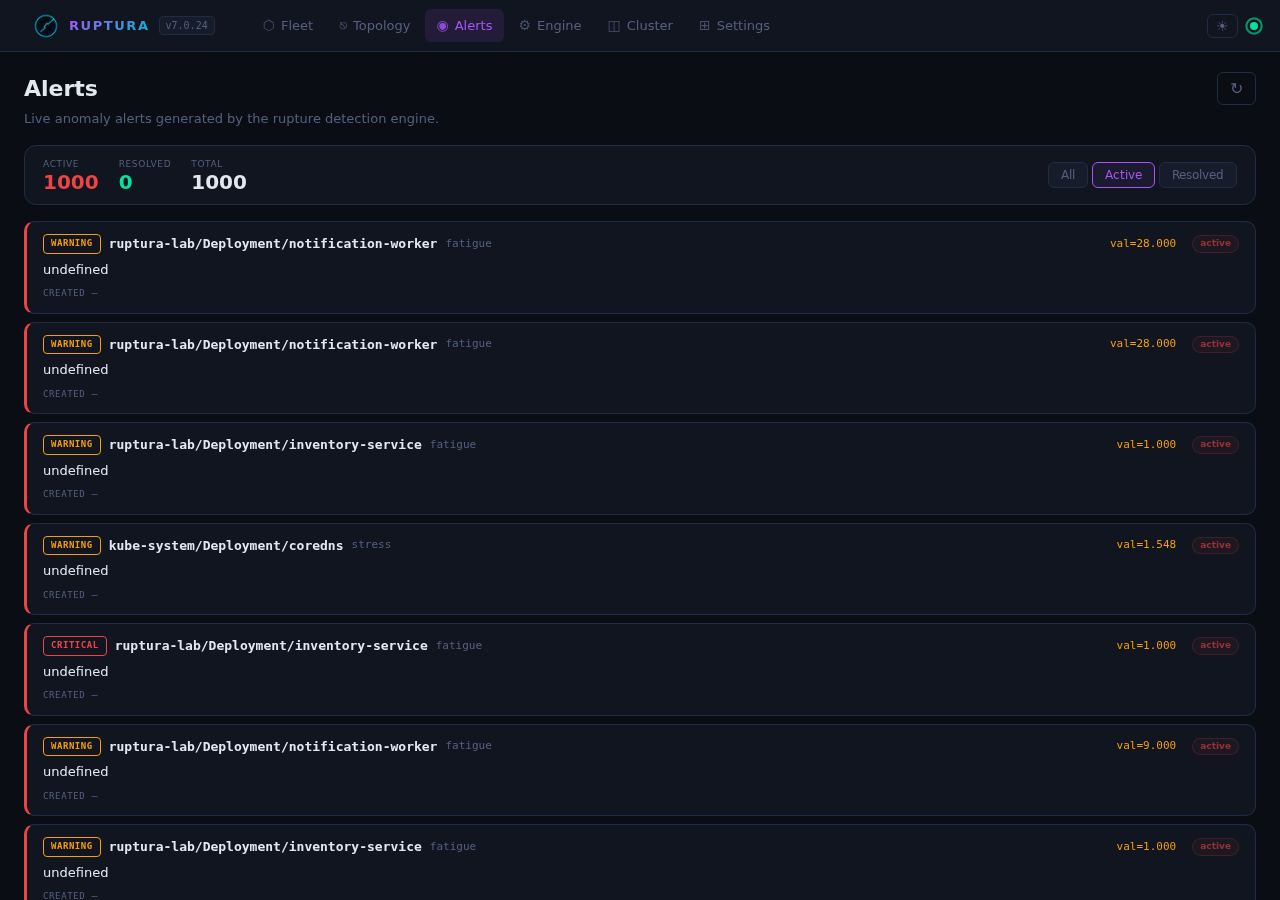Screen dimensions: 1280x900
Task: Toggle the light/dark theme sun icon
Action: click(x=1222, y=26)
